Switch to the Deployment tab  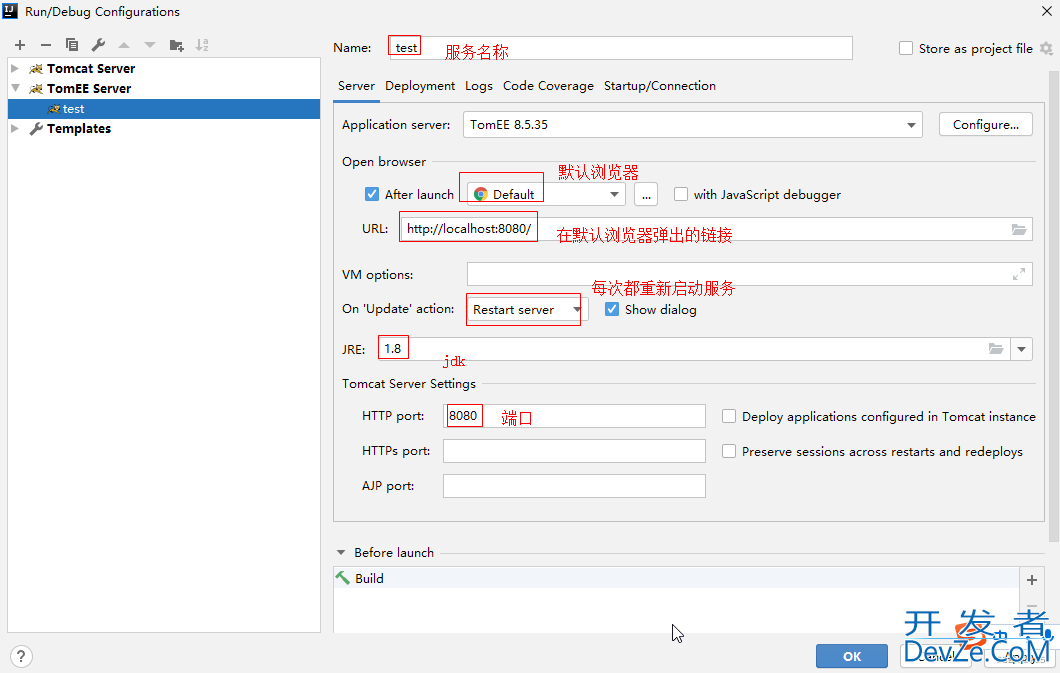(420, 86)
